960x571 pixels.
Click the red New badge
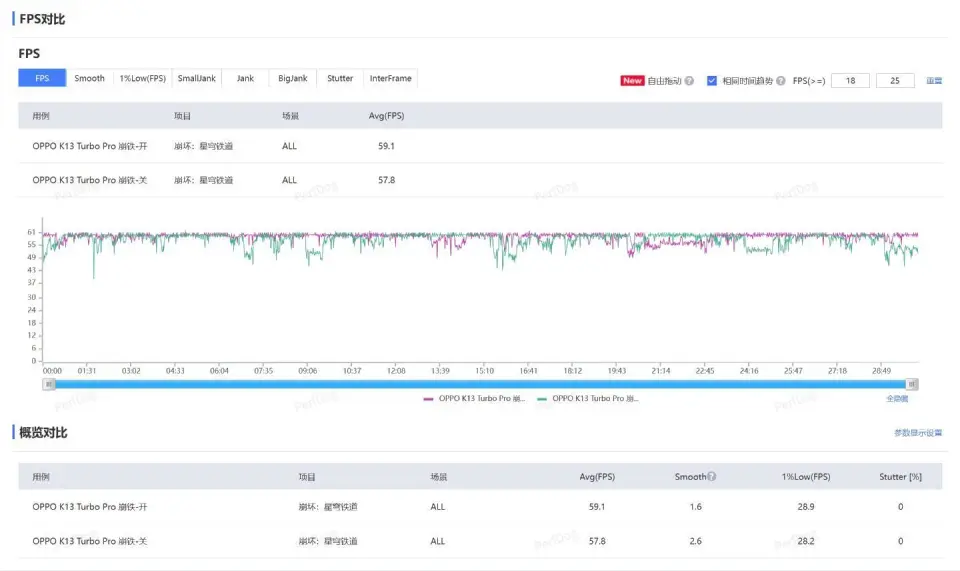click(632, 81)
